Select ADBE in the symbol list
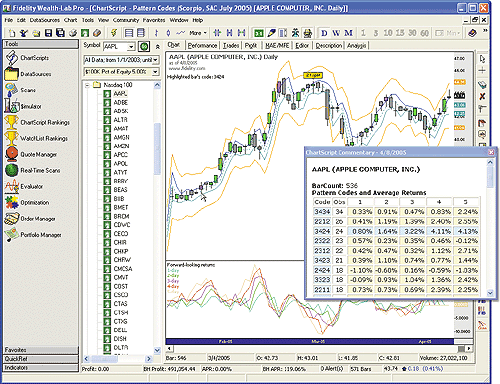Screen dimensions: 500x384 click(x=121, y=102)
